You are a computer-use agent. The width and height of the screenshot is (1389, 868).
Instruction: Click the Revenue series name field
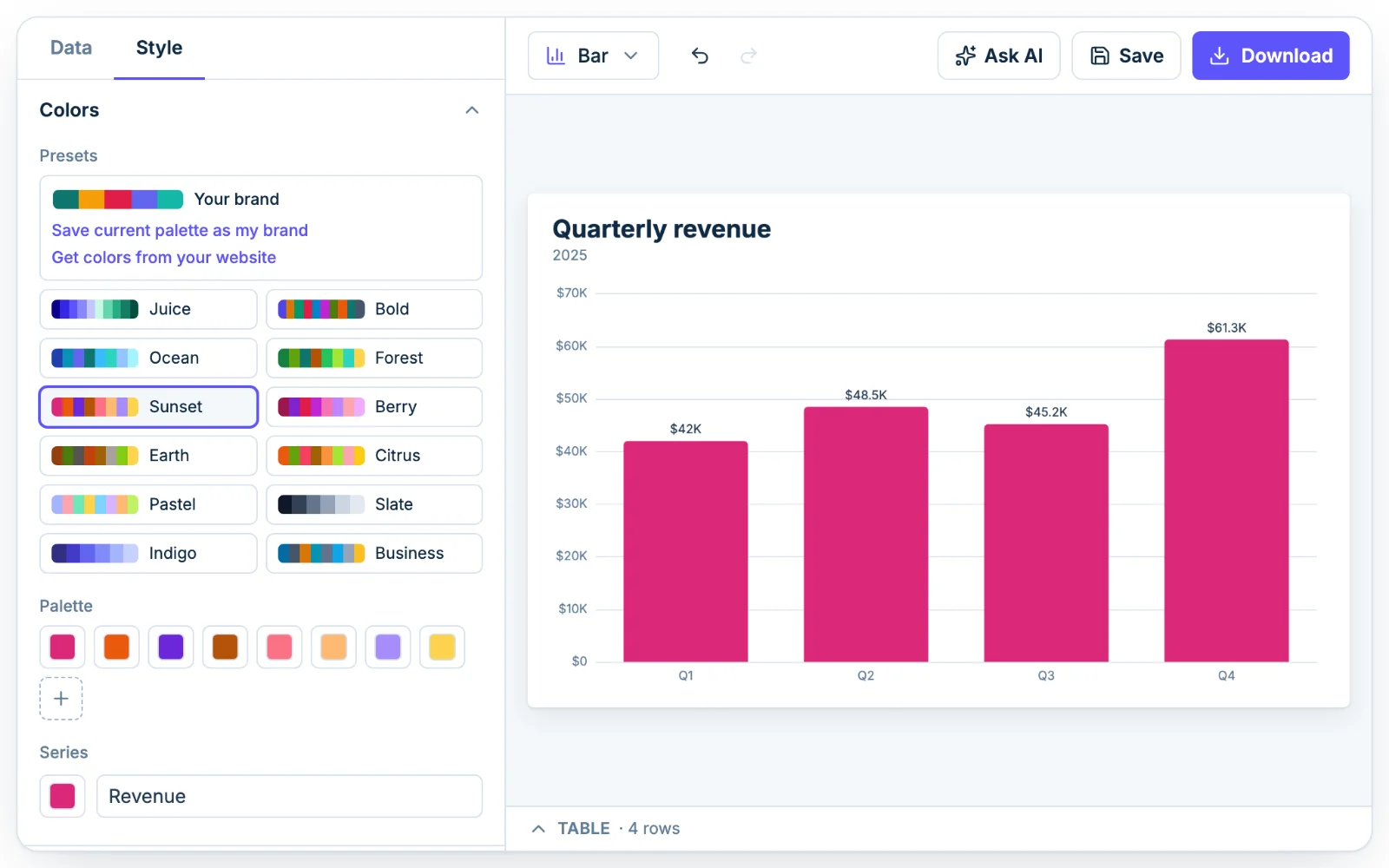(x=289, y=796)
